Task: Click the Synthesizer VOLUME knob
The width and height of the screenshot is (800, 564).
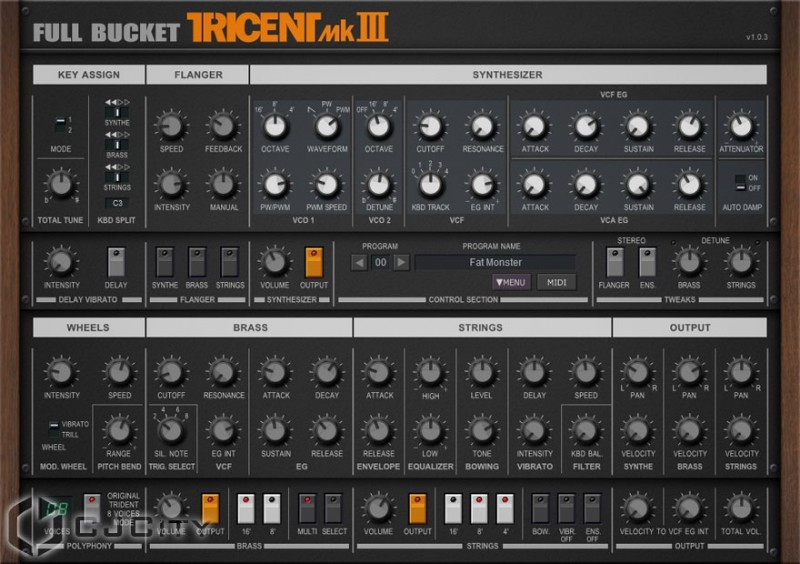Action: (274, 262)
